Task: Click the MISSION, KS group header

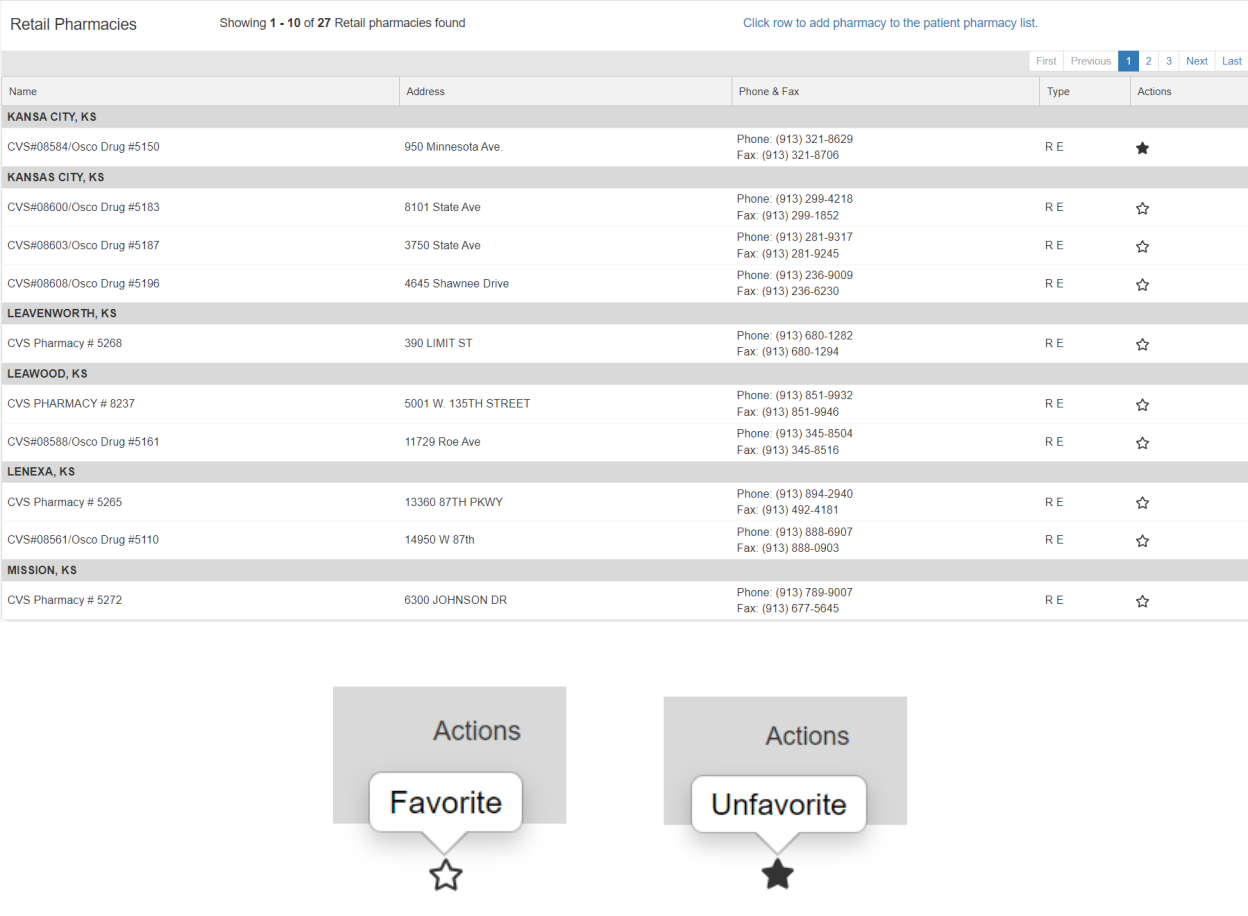Action: tap(624, 570)
